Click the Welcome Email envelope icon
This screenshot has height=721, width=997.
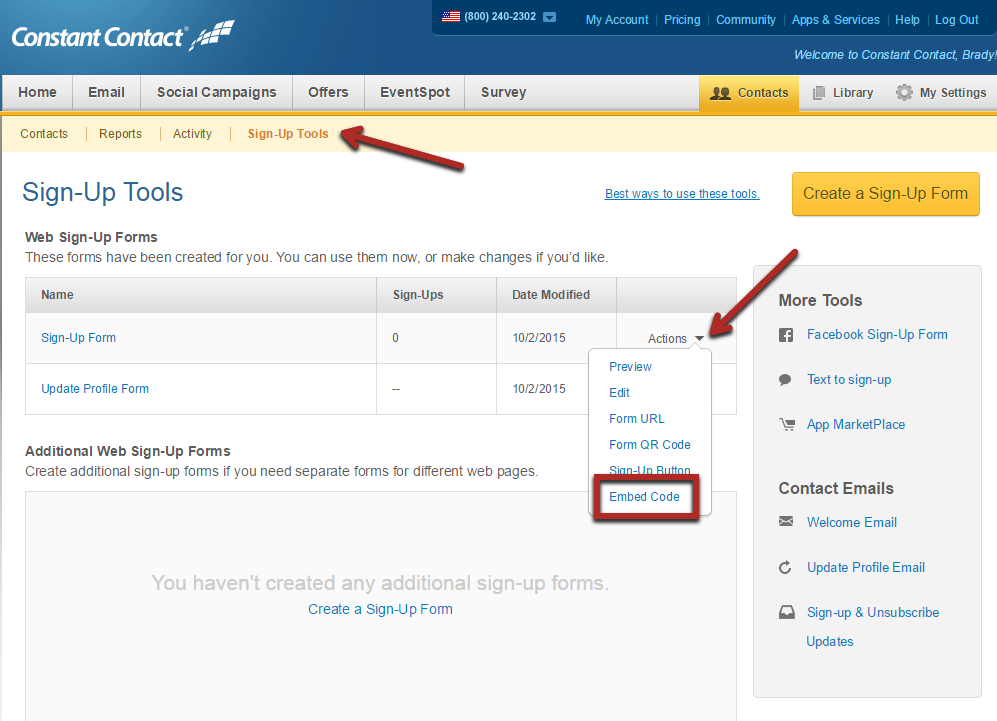click(786, 521)
